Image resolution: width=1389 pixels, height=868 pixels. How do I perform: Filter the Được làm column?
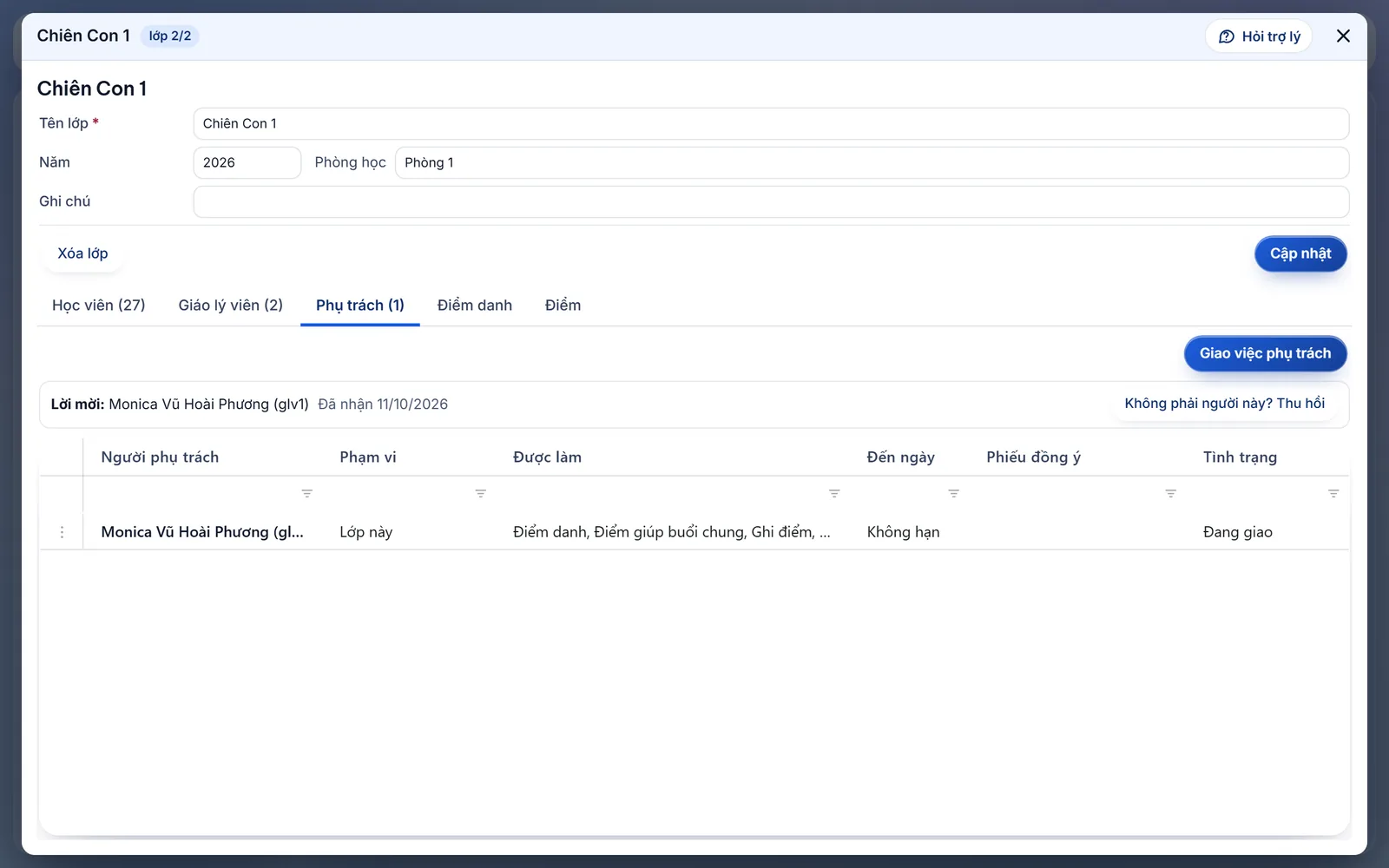[834, 493]
